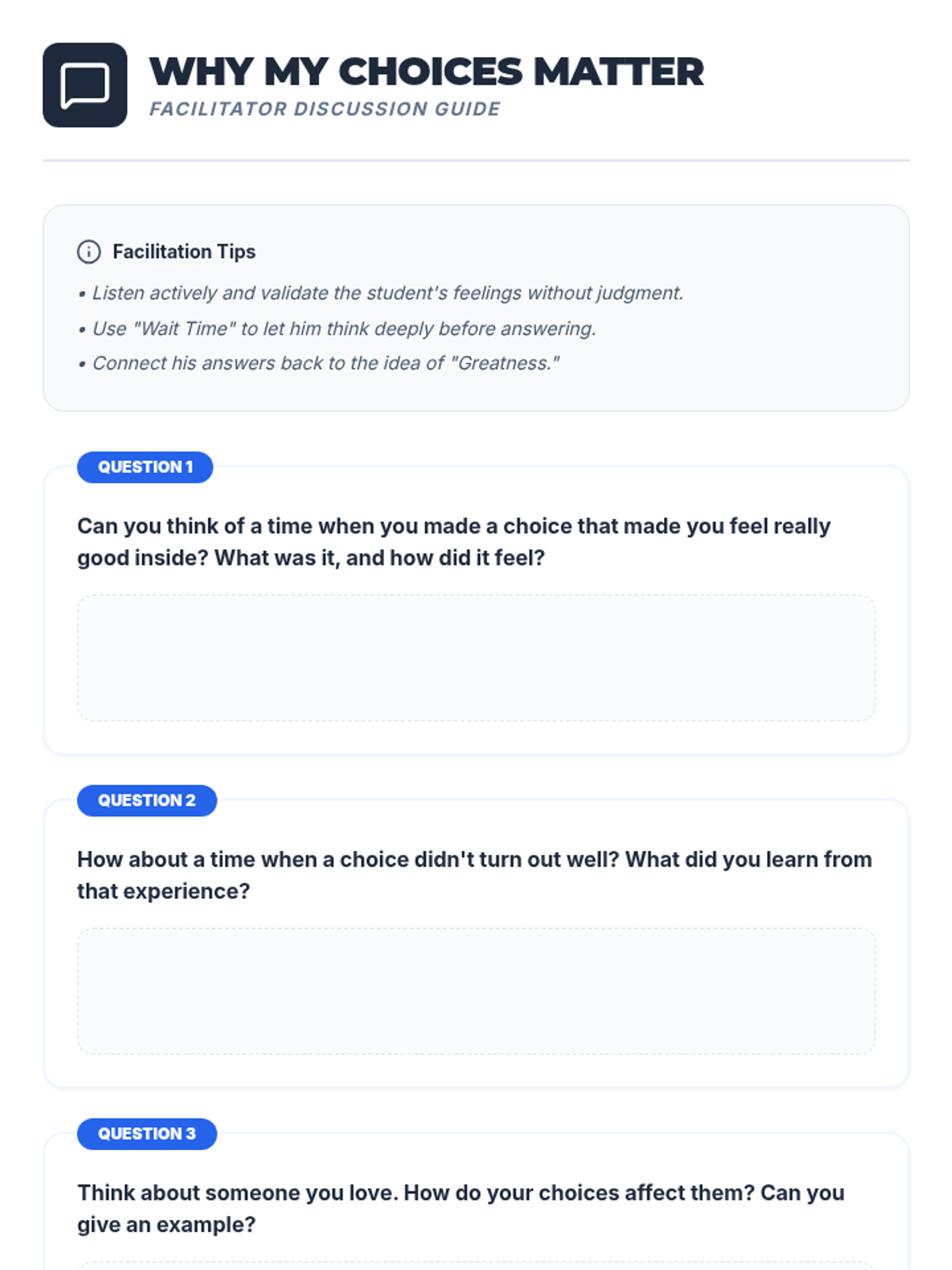The image size is (952, 1270).
Task: Select the 'Listen actively and validate' tip
Action: (387, 293)
